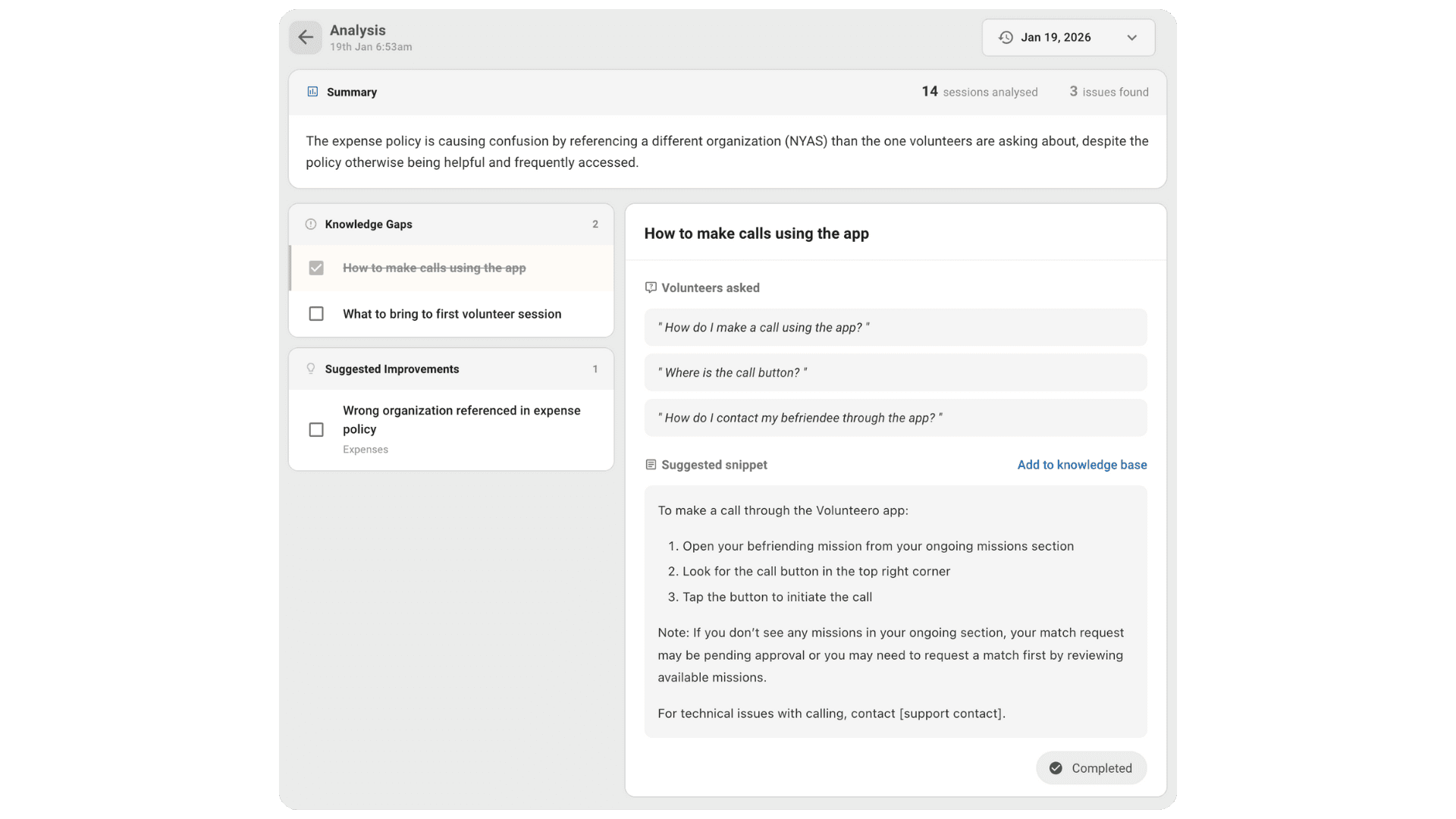The height and width of the screenshot is (819, 1456).
Task: Click the Volunteers asked speech bubble icon
Action: (651, 287)
